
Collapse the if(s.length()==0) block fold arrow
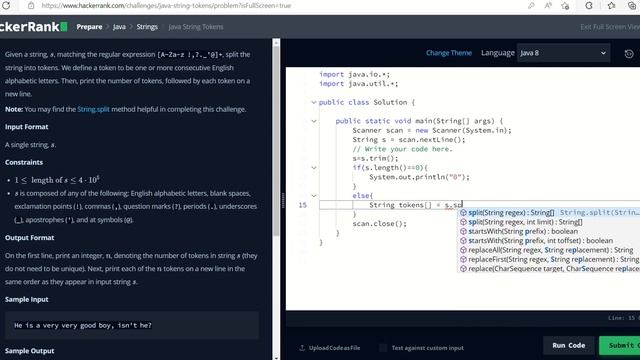pyautogui.click(x=314, y=168)
